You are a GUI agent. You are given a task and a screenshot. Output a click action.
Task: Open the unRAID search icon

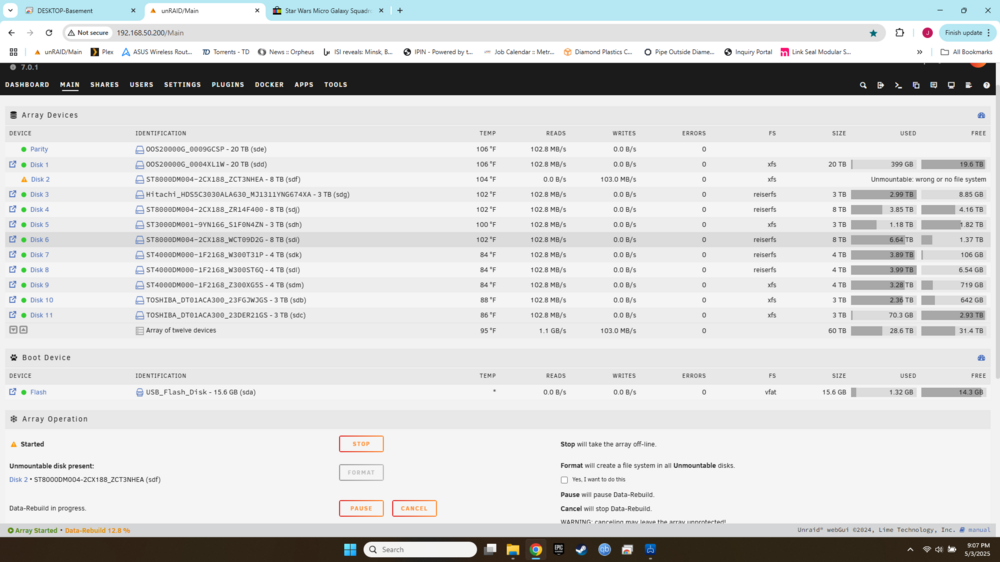click(863, 85)
